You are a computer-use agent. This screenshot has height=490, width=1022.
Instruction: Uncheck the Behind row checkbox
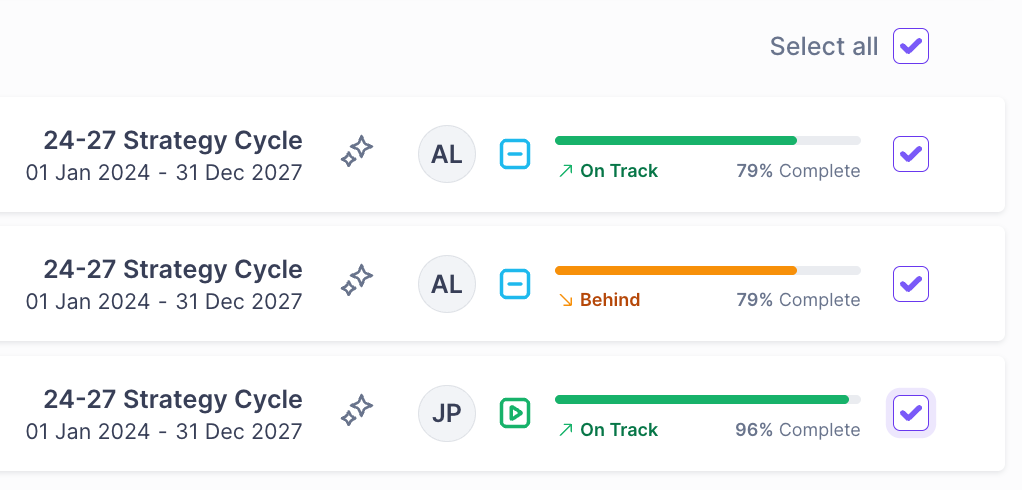tap(911, 284)
